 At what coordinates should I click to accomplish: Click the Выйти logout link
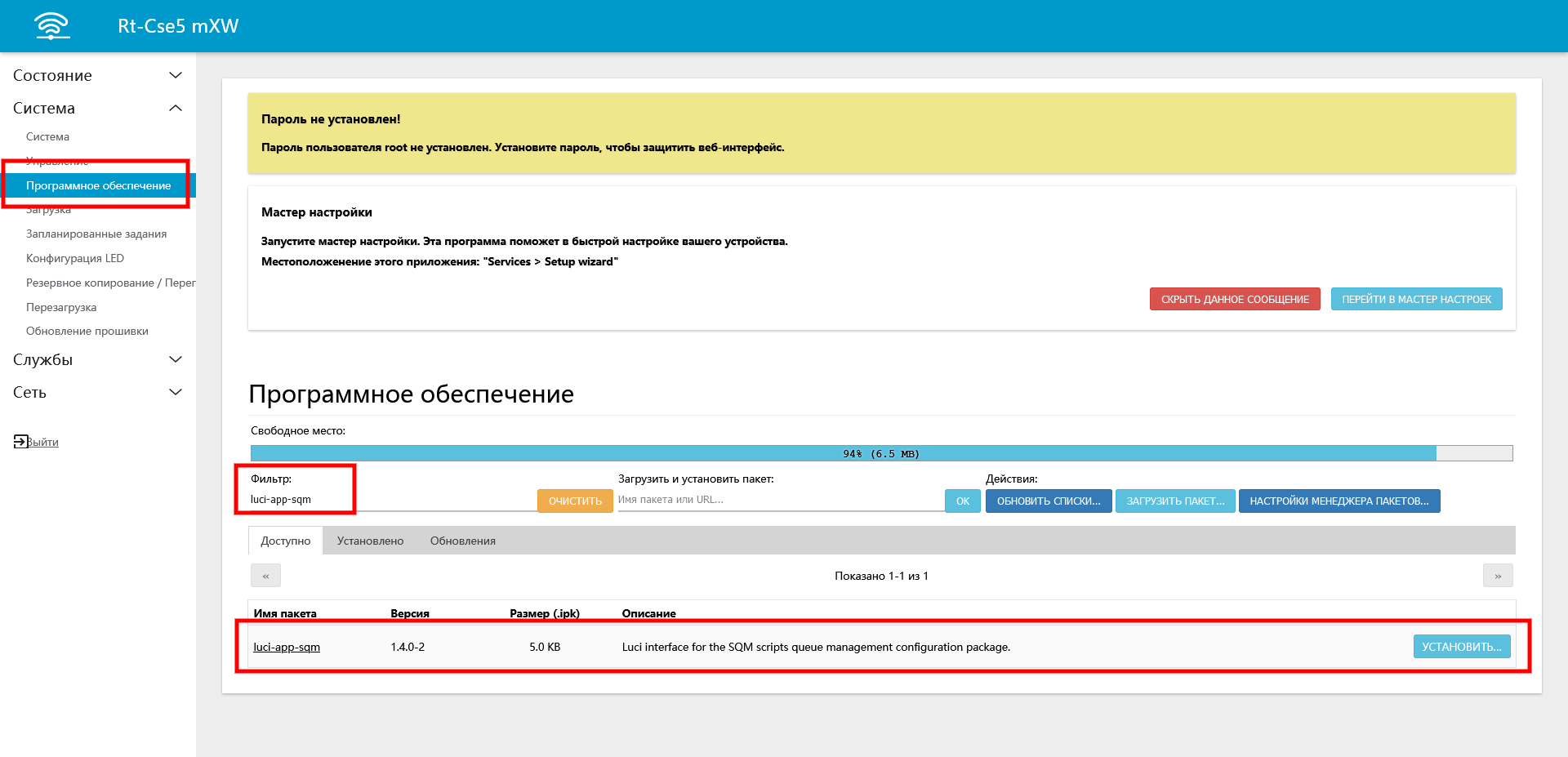42,442
